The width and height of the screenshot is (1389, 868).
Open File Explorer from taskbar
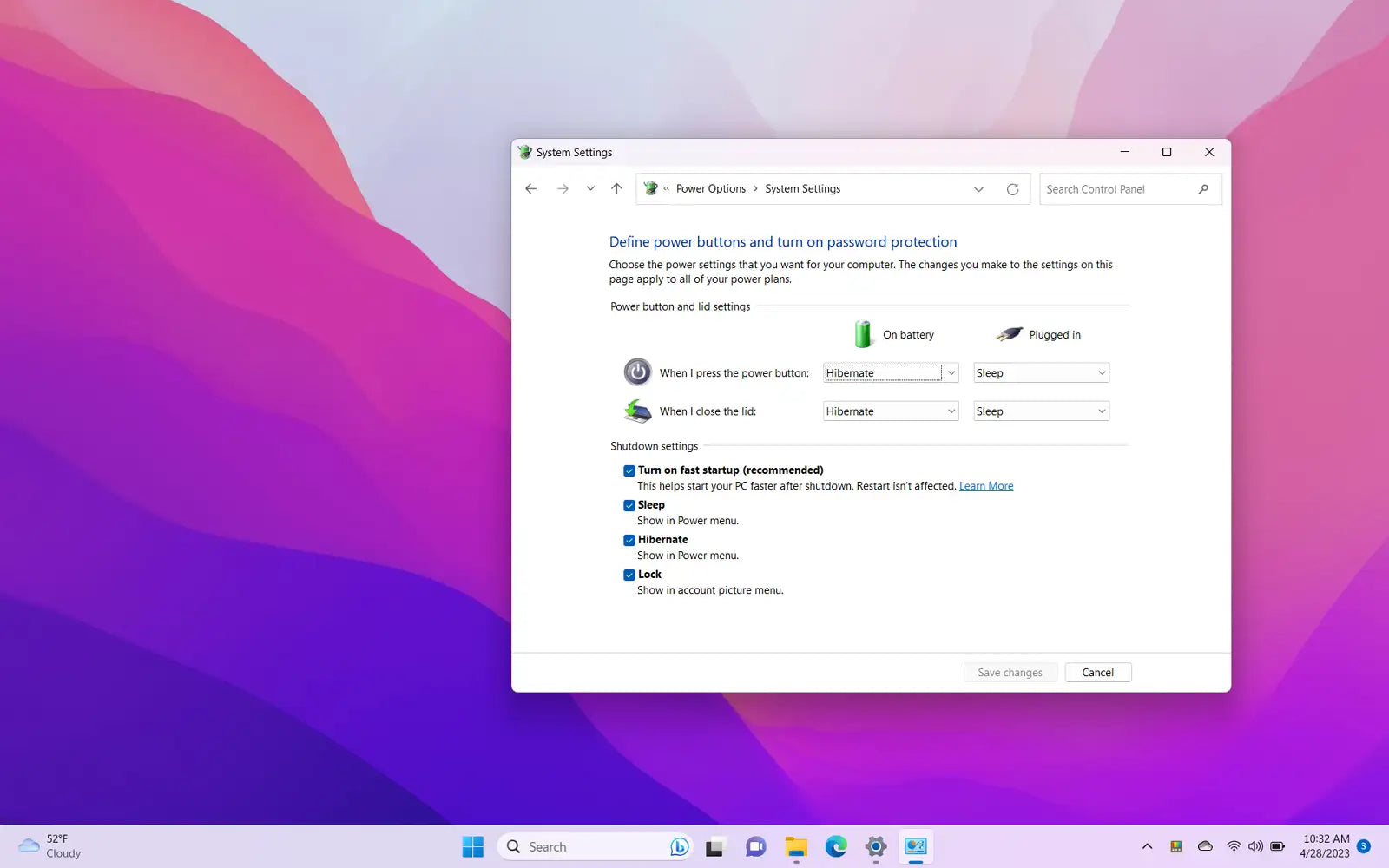(796, 846)
